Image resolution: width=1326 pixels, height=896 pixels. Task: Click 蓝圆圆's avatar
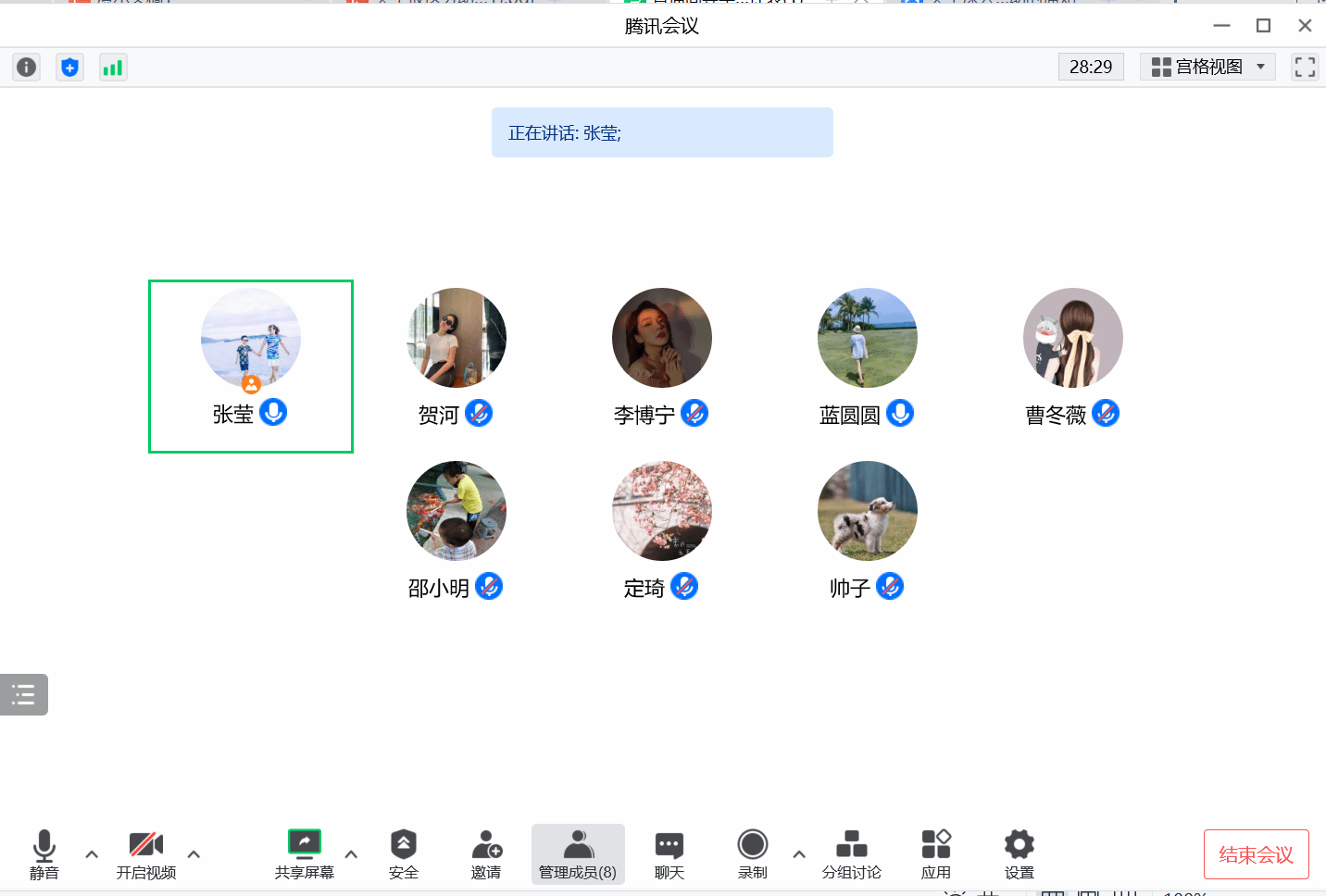click(868, 338)
